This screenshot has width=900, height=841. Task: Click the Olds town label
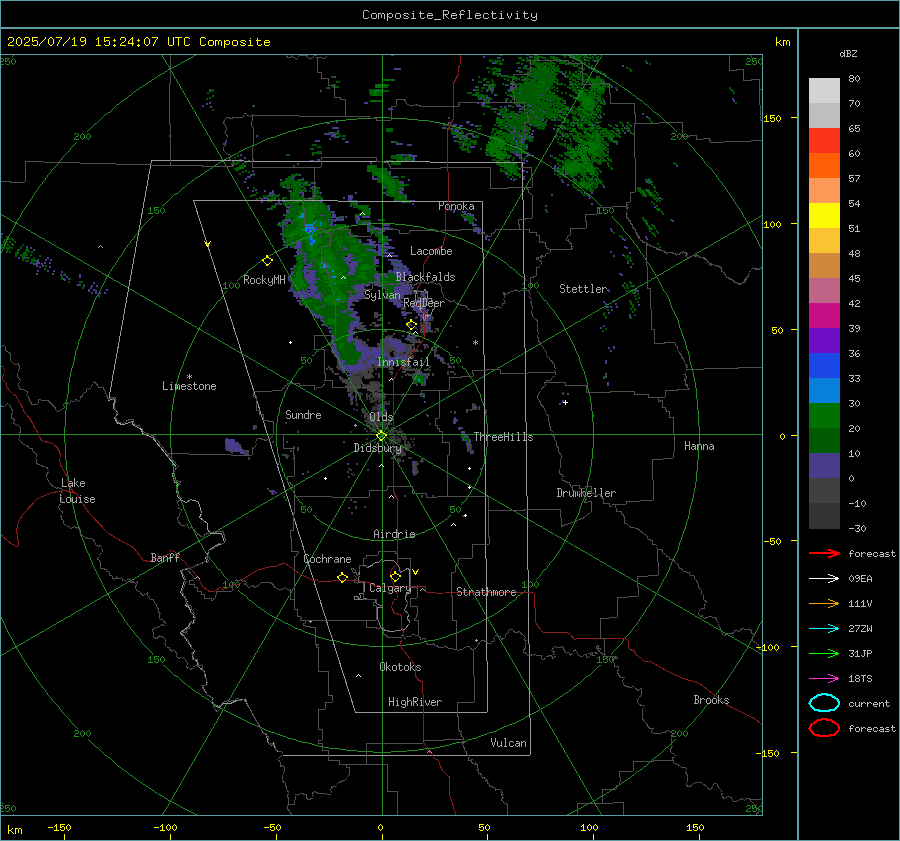point(381,417)
